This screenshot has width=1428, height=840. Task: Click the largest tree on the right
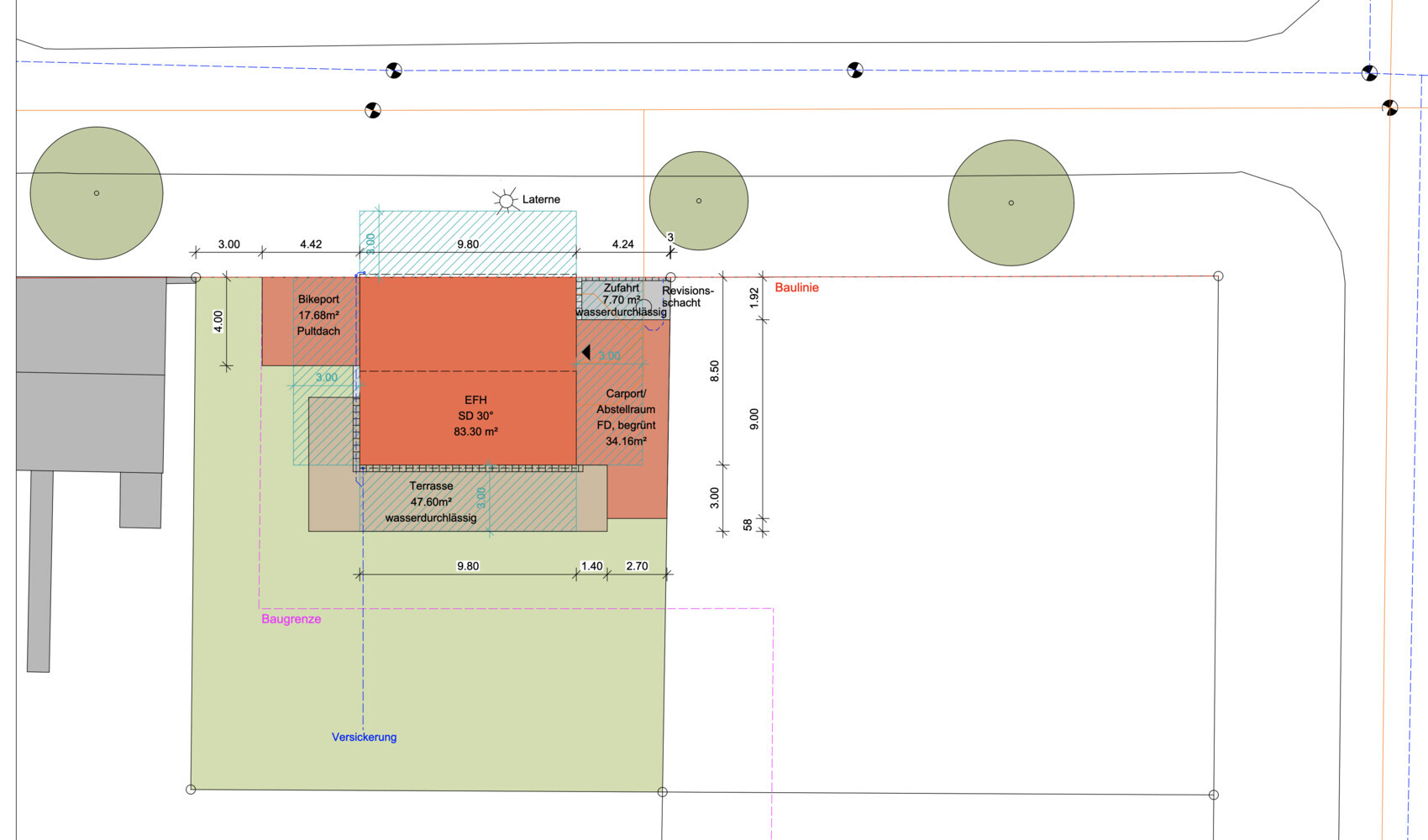coord(1011,202)
